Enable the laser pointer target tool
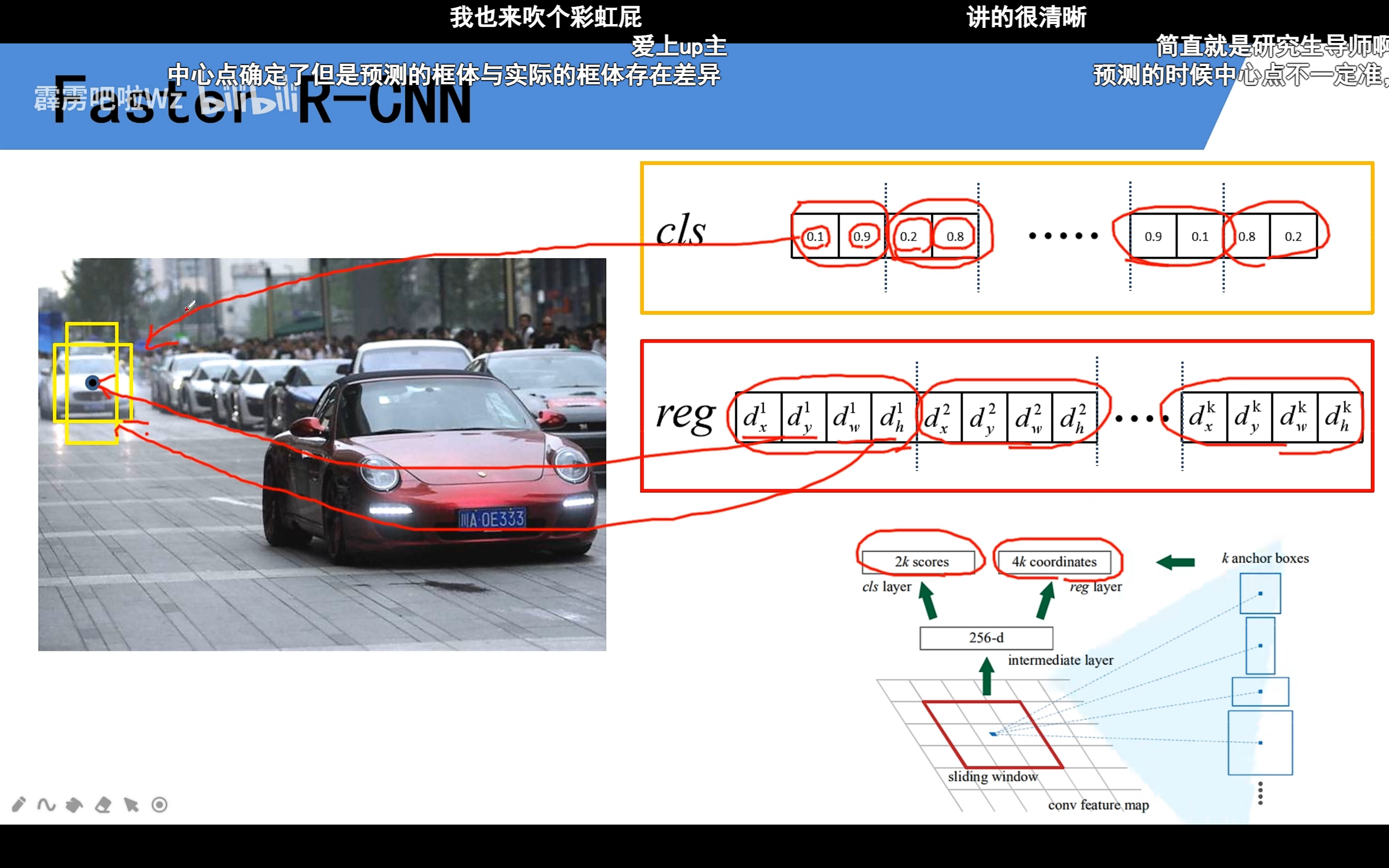Viewport: 1389px width, 868px height. tap(160, 805)
